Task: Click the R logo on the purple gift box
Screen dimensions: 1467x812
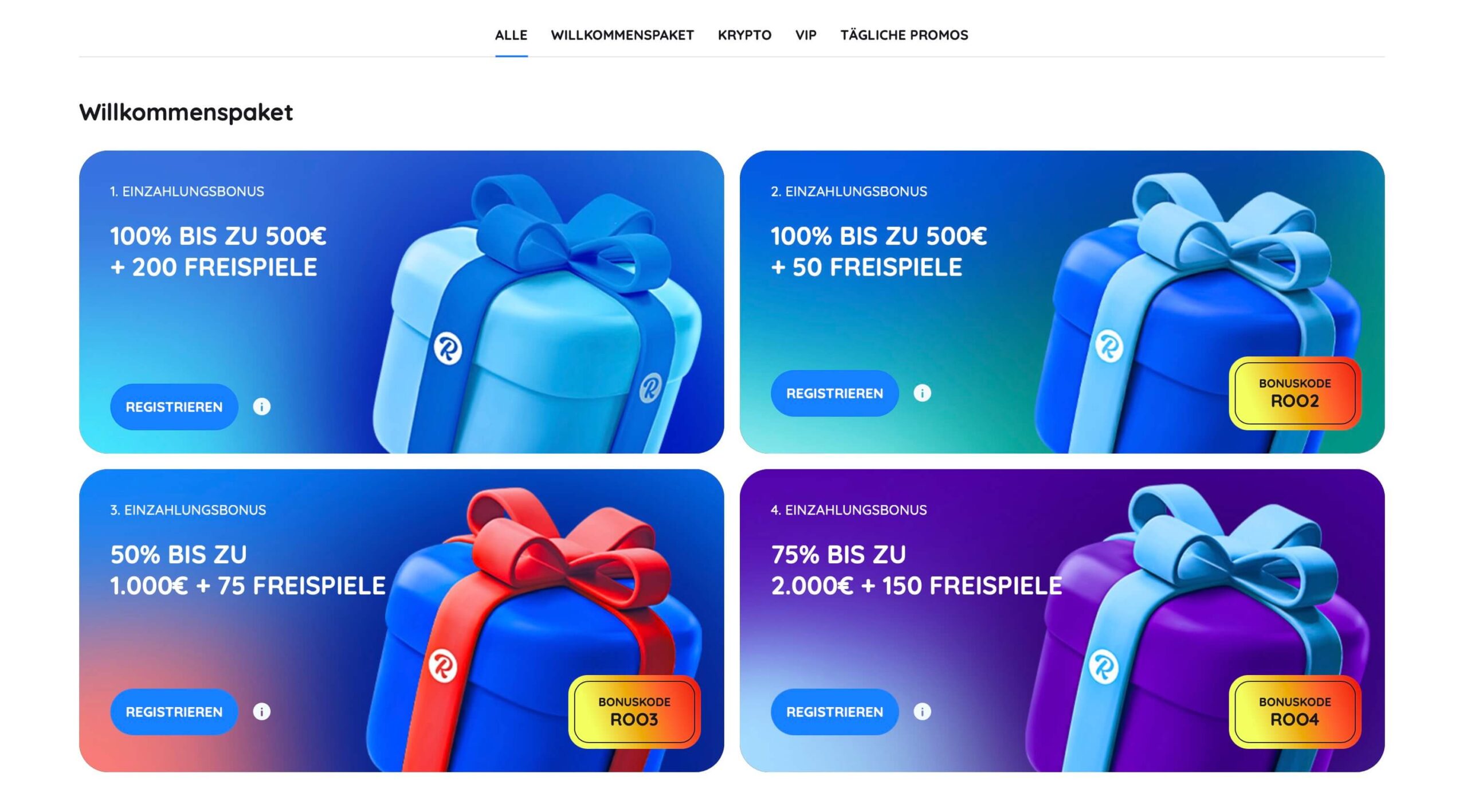Action: pos(1104,666)
